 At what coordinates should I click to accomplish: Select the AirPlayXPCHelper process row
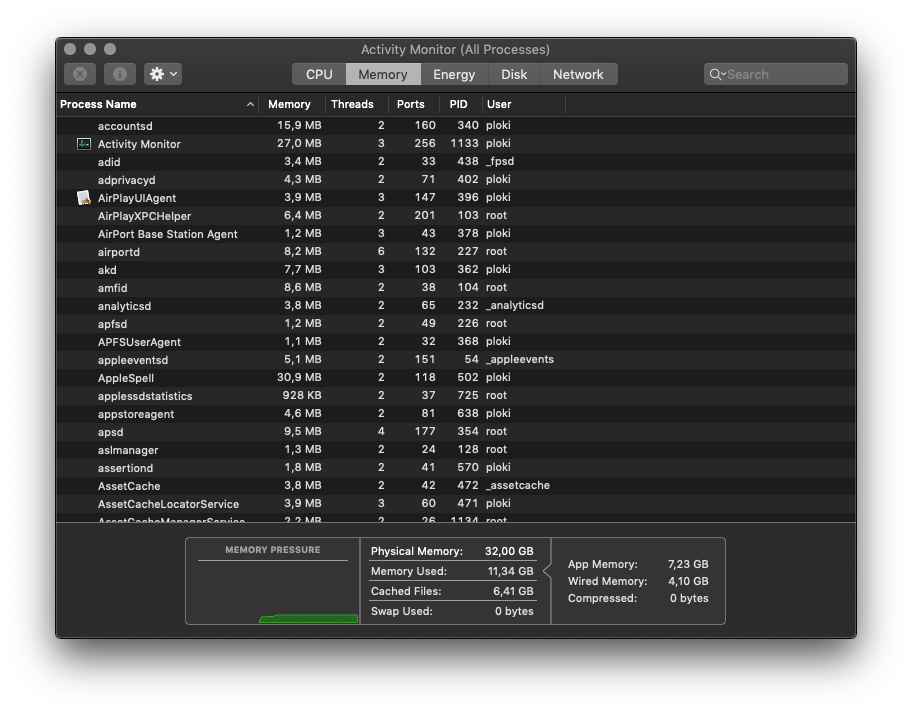456,216
